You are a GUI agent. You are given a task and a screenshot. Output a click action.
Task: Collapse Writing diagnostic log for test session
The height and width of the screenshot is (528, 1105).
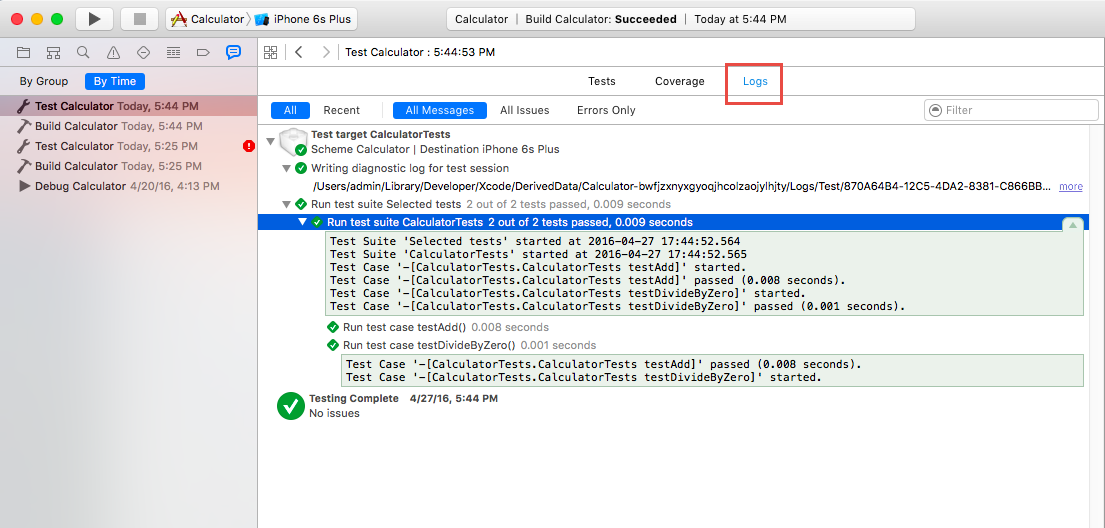tap(286, 168)
